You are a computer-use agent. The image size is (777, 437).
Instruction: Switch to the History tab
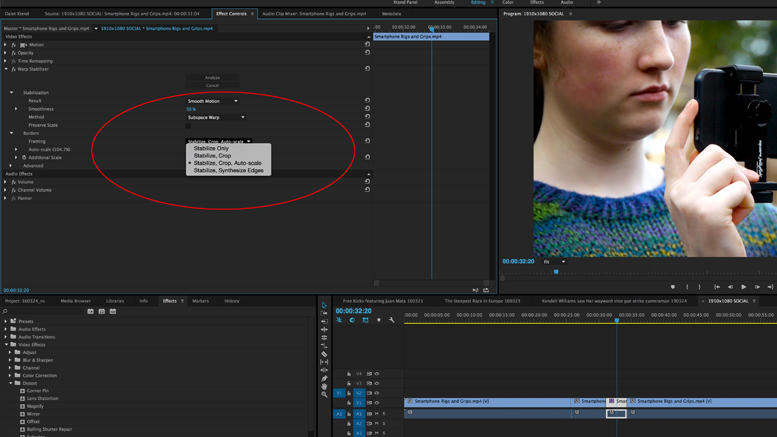[x=231, y=301]
